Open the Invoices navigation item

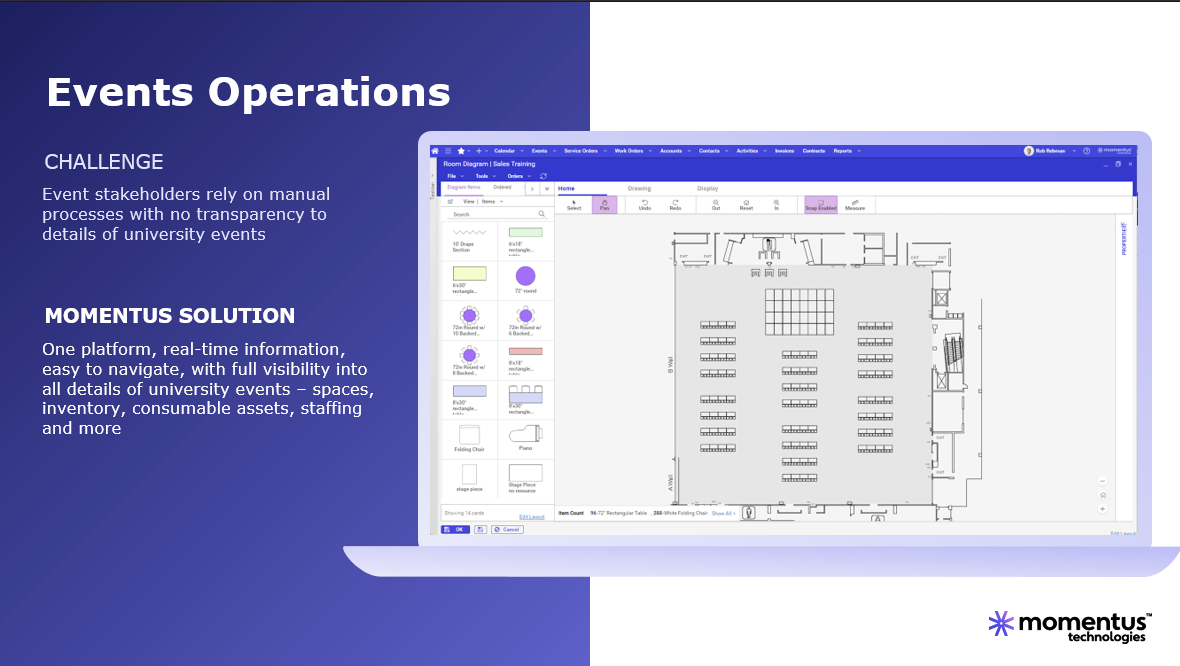(784, 151)
